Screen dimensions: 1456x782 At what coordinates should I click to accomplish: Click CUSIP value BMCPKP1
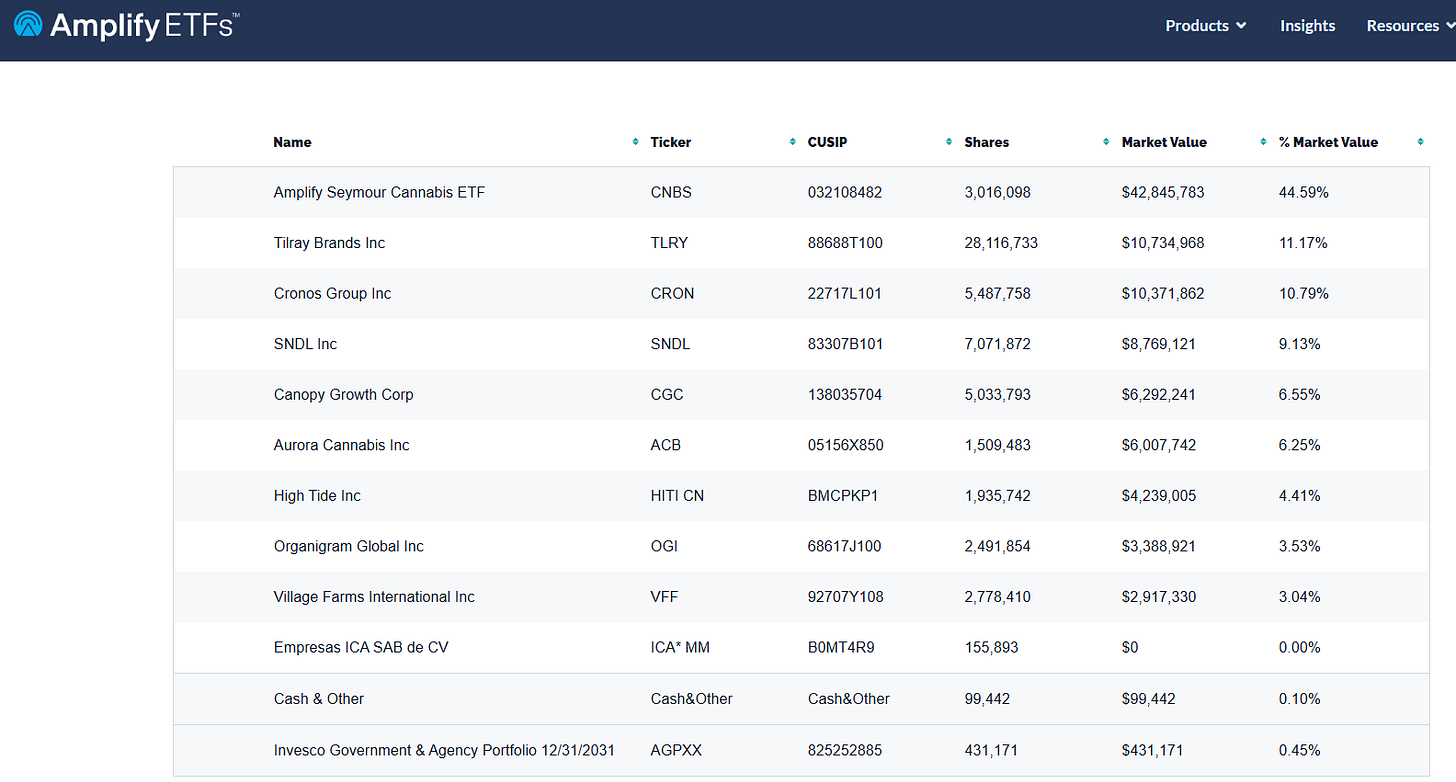(843, 496)
